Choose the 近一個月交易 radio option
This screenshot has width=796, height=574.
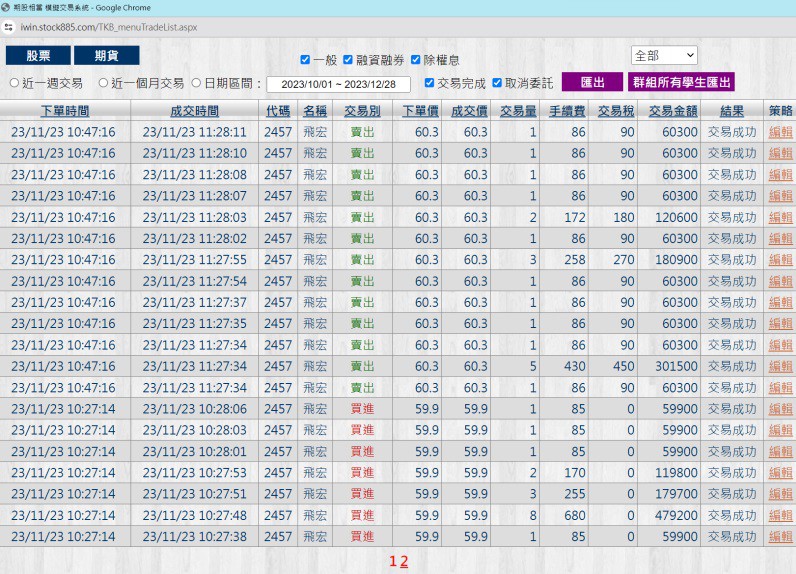pyautogui.click(x=103, y=83)
